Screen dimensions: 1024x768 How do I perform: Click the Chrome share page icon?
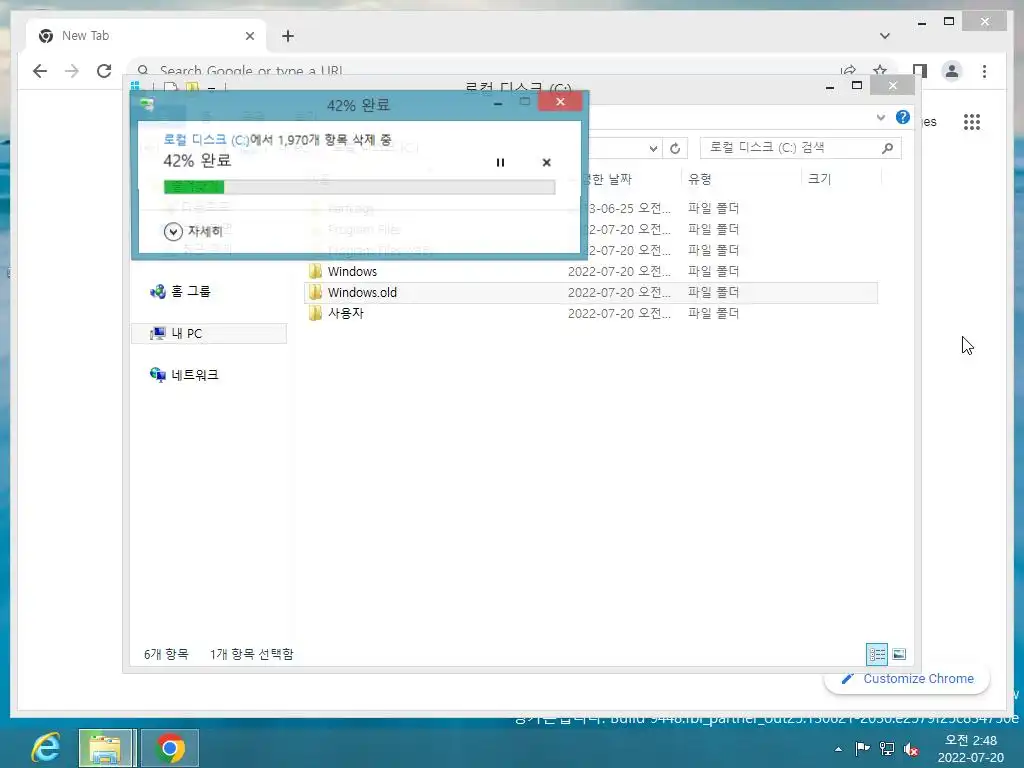848,71
